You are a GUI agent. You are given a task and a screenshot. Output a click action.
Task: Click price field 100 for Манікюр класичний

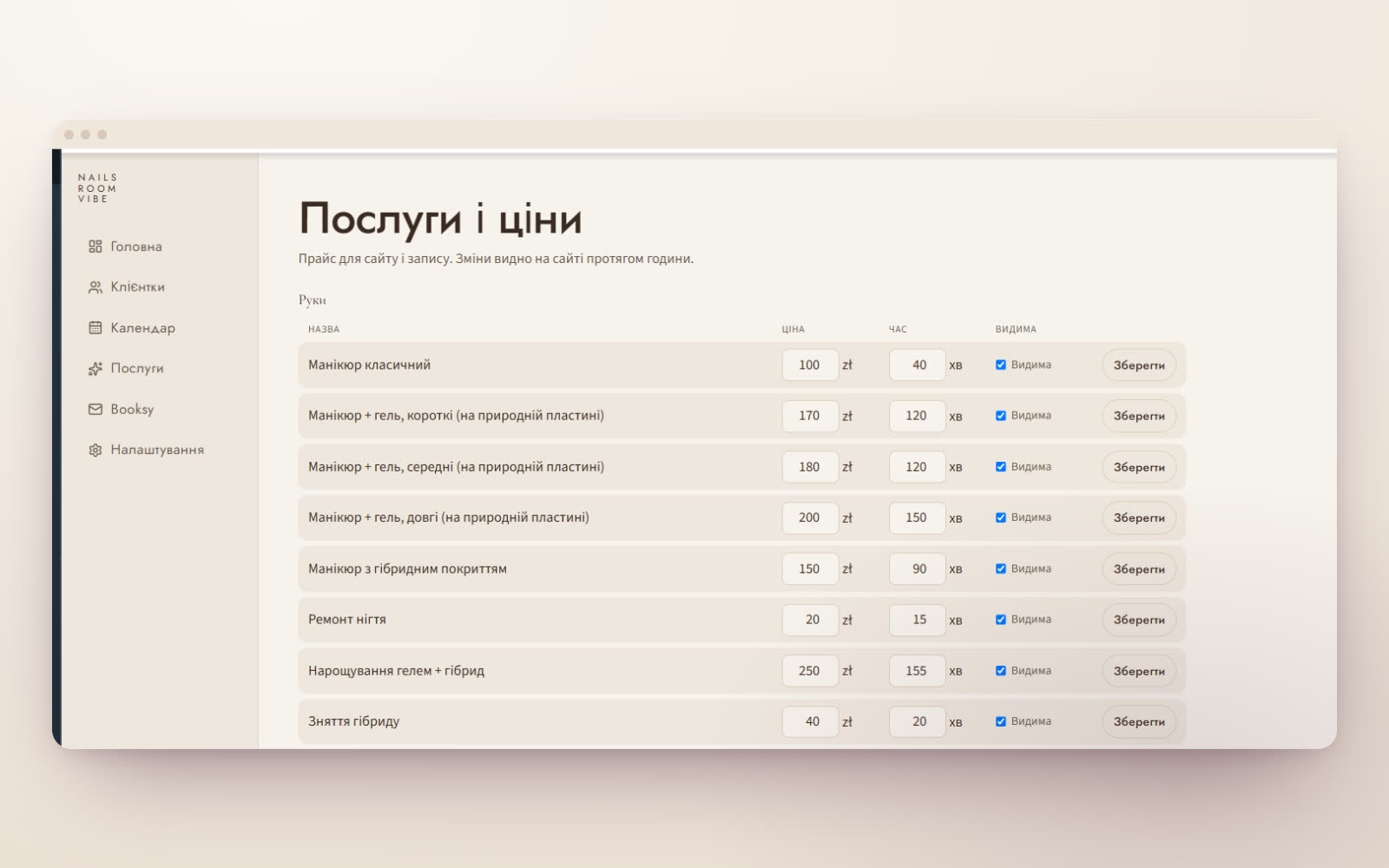click(x=810, y=365)
